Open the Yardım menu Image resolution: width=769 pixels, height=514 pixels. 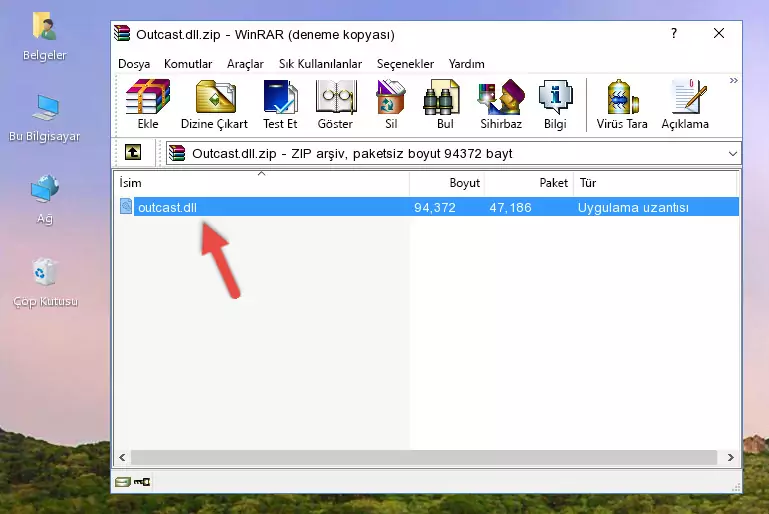pos(466,64)
